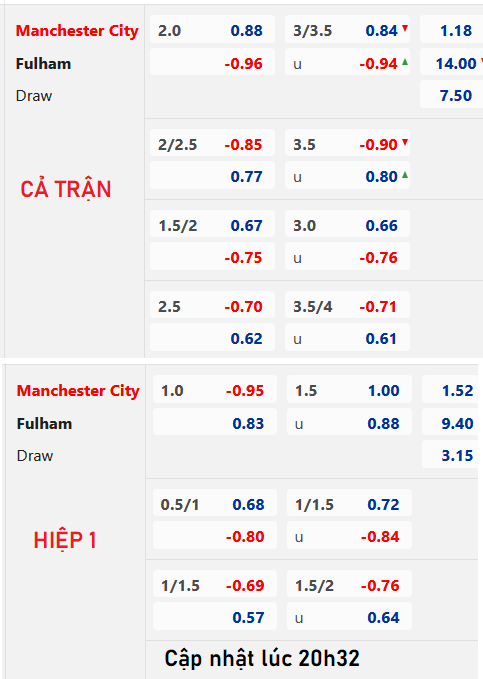Click the red down arrow beside -0.90
The width and height of the screenshot is (483, 679).
click(405, 142)
